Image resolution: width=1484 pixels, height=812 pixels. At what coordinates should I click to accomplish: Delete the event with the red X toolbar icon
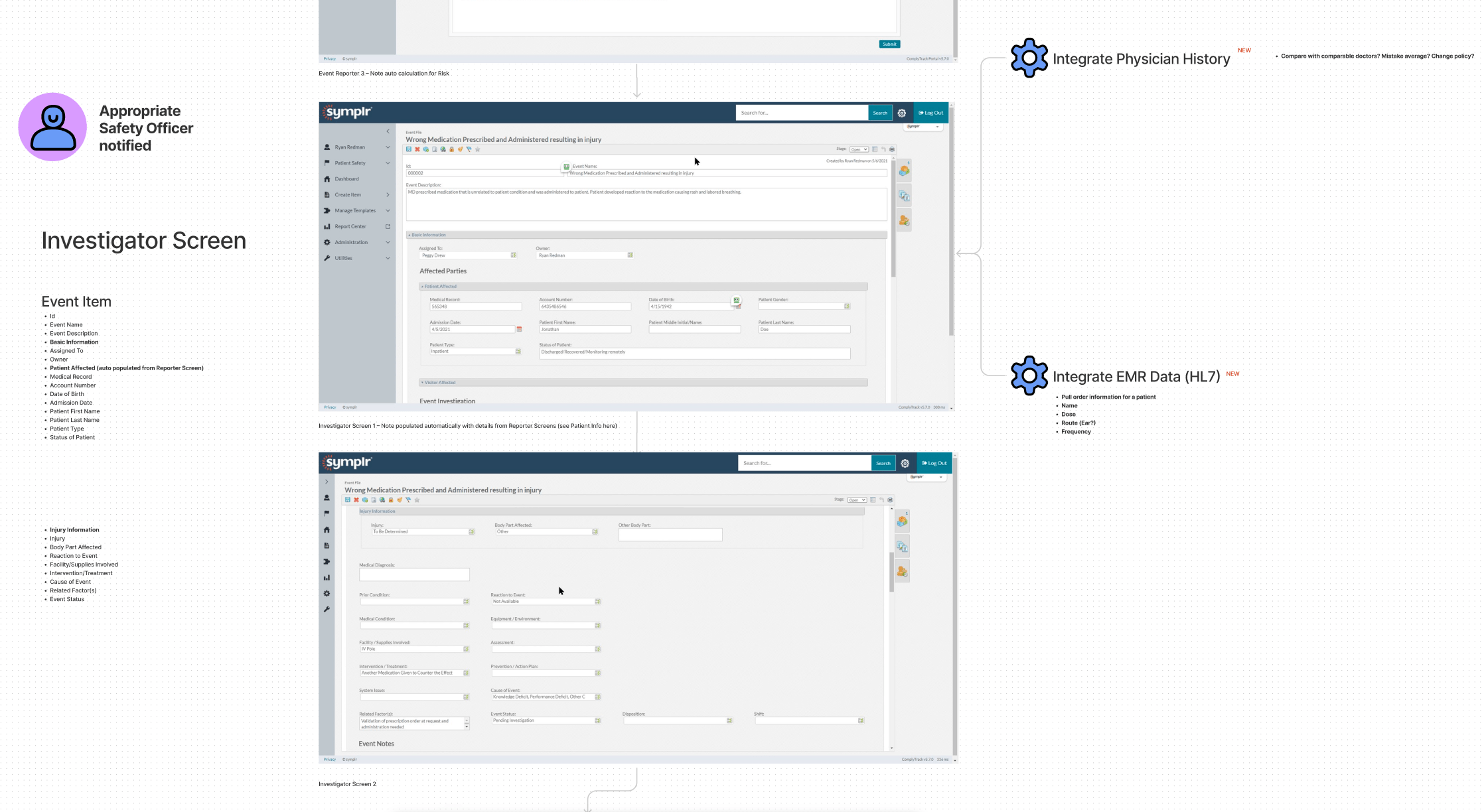[x=417, y=149]
